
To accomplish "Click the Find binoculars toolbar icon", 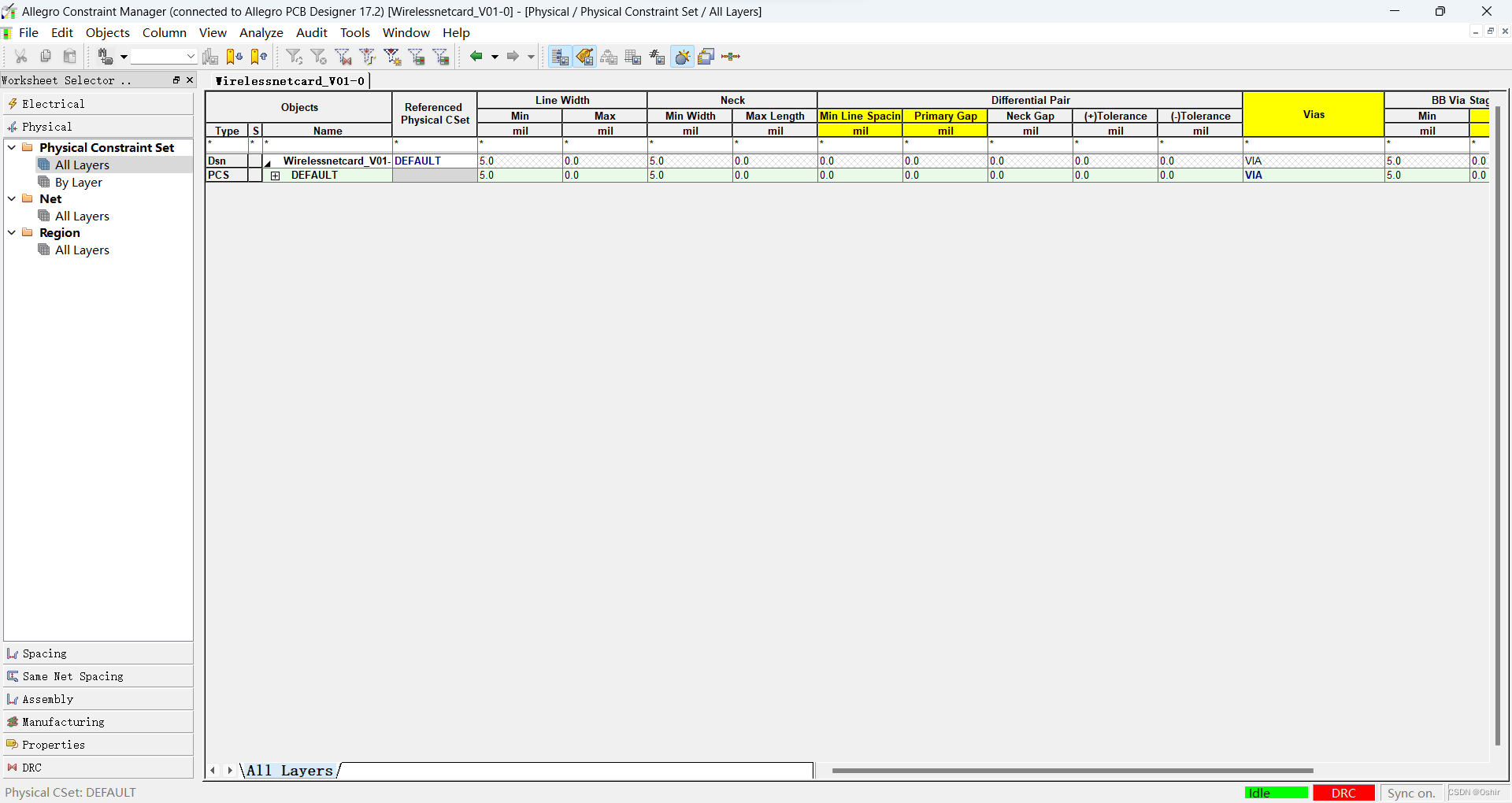I will [105, 57].
